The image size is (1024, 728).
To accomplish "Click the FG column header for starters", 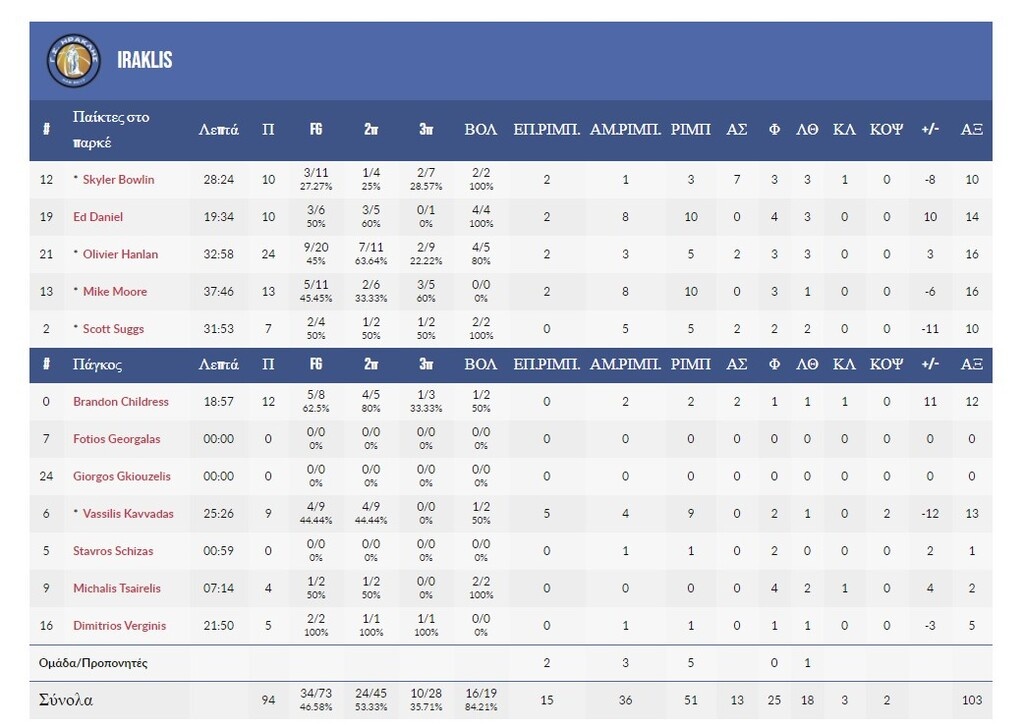I will tap(316, 130).
